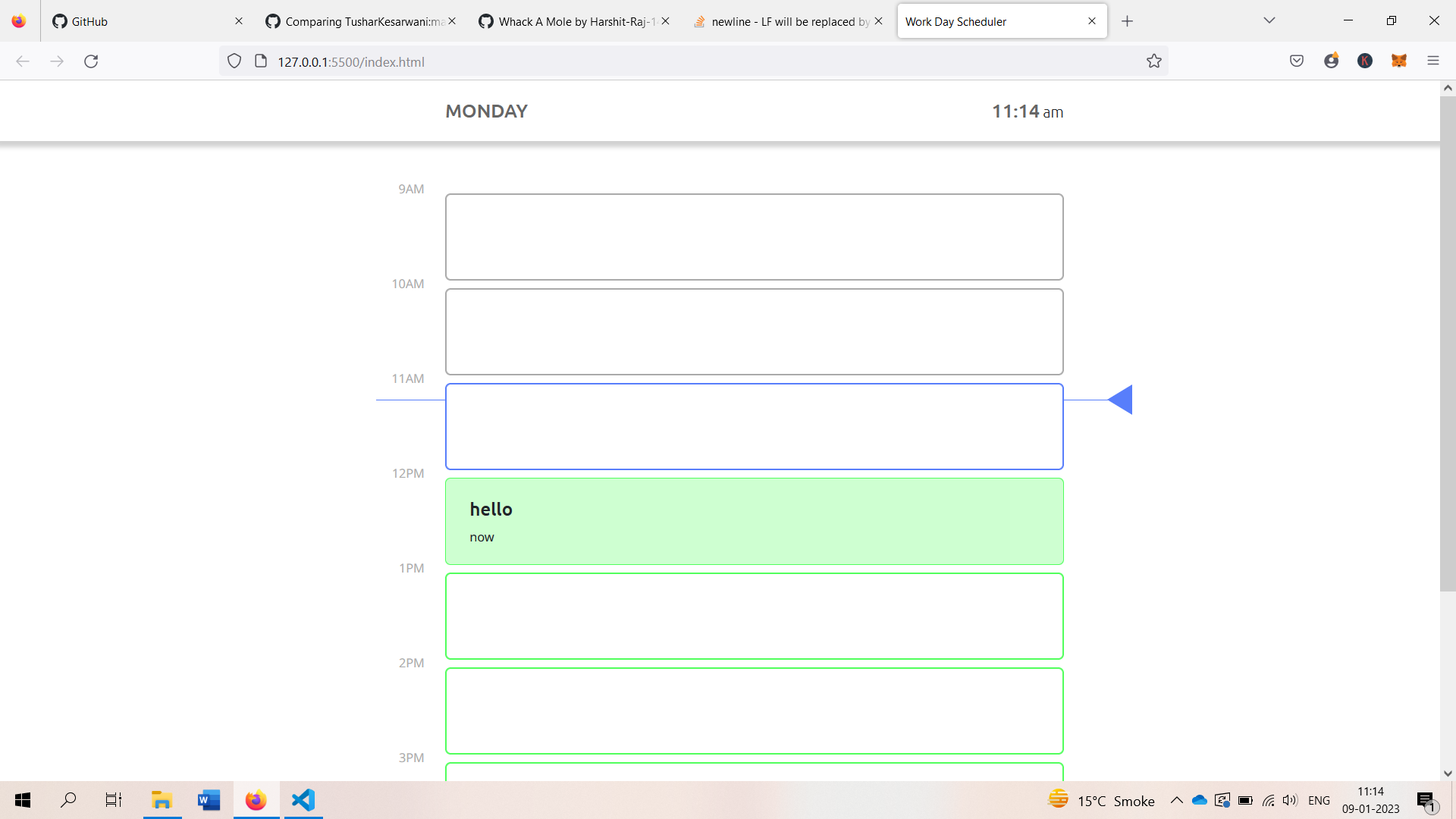Screen dimensions: 1456x819
Task: Open the Wi-Fi network tray icon
Action: click(x=1268, y=800)
